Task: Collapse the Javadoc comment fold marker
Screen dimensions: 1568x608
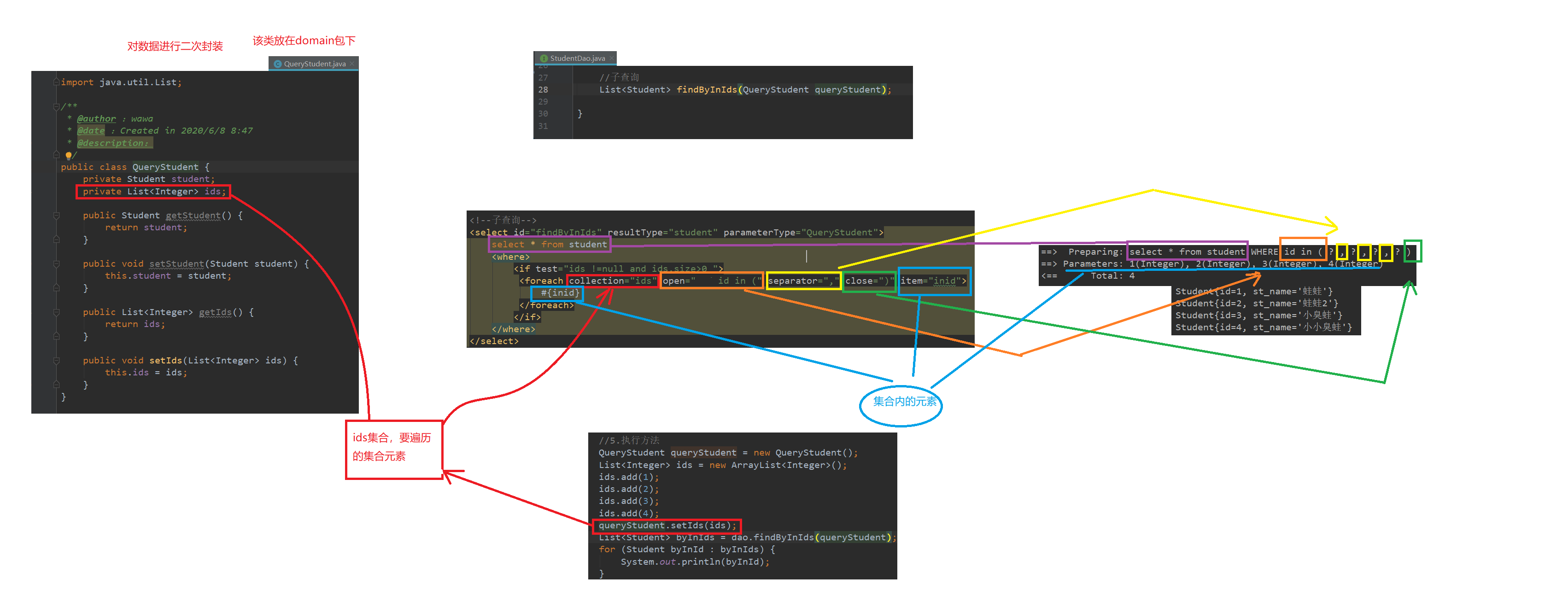Action: [x=56, y=106]
